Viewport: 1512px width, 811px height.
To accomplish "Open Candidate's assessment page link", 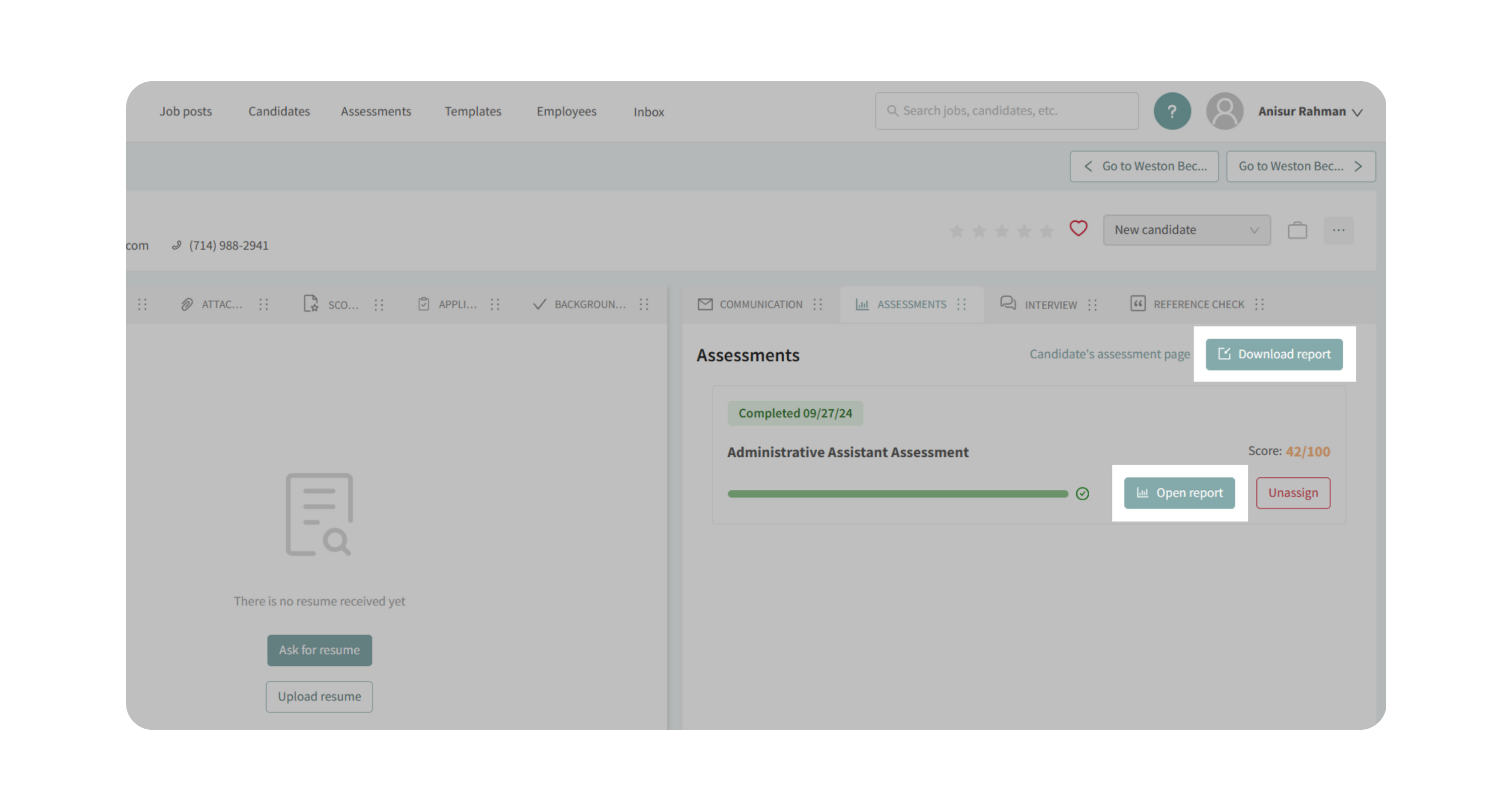I will click(x=1109, y=354).
